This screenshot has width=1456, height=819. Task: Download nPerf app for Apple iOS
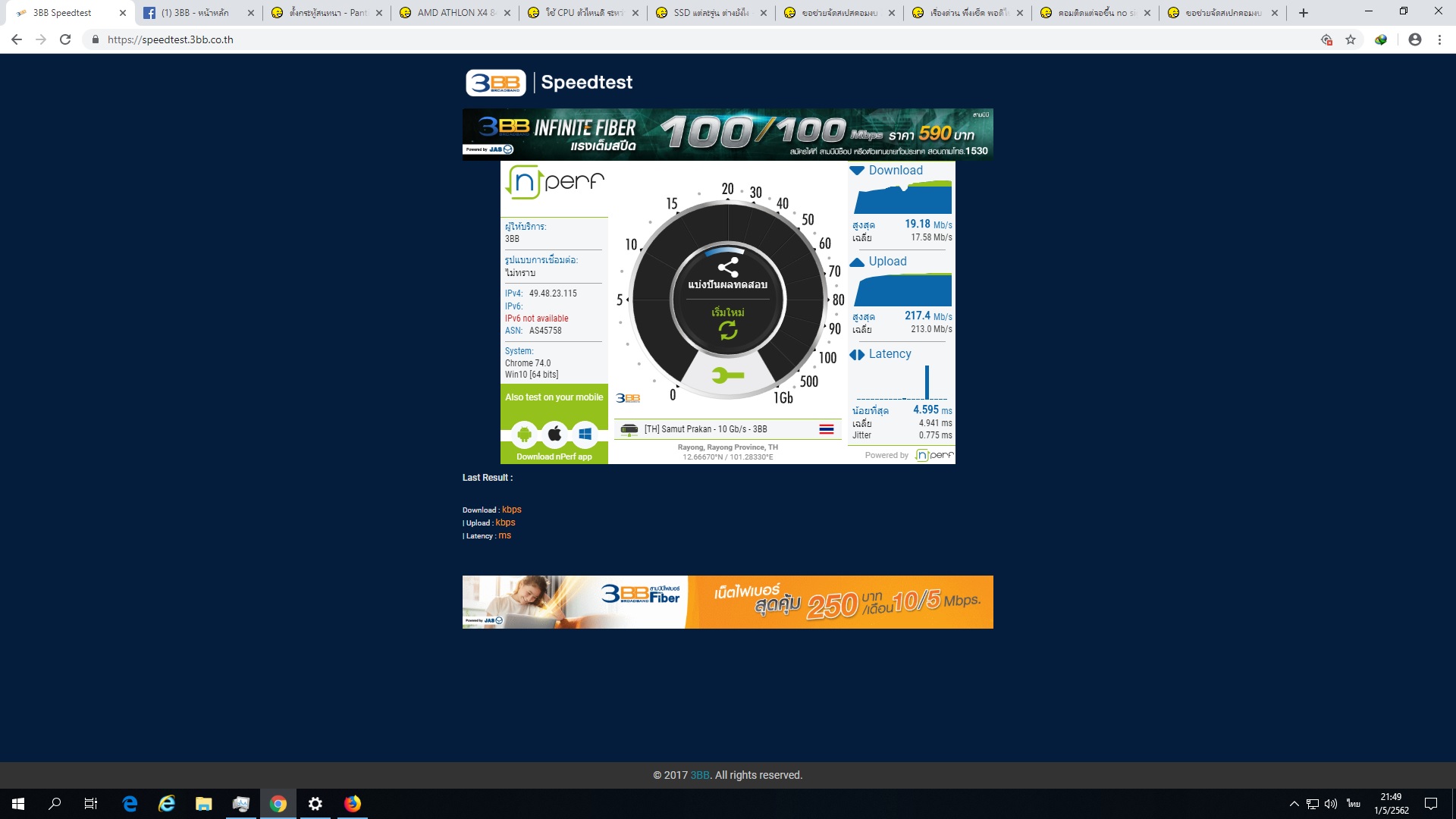click(555, 434)
